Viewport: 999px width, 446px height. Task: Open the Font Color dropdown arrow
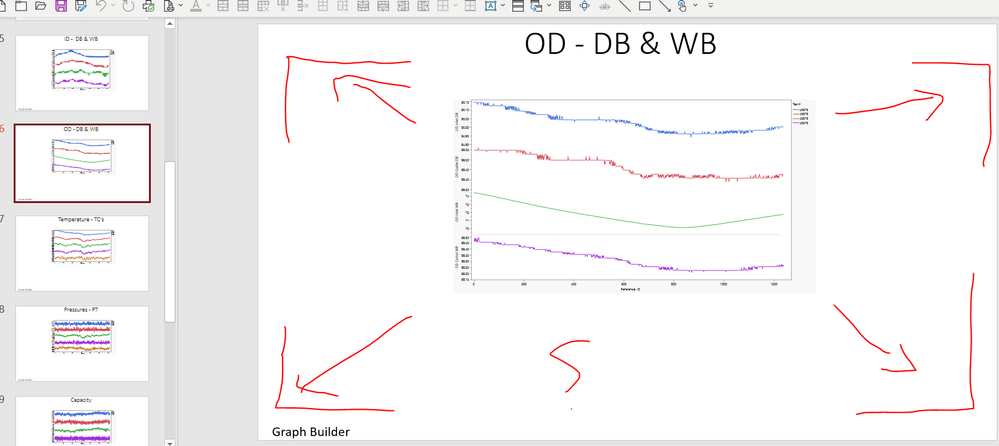point(208,5)
